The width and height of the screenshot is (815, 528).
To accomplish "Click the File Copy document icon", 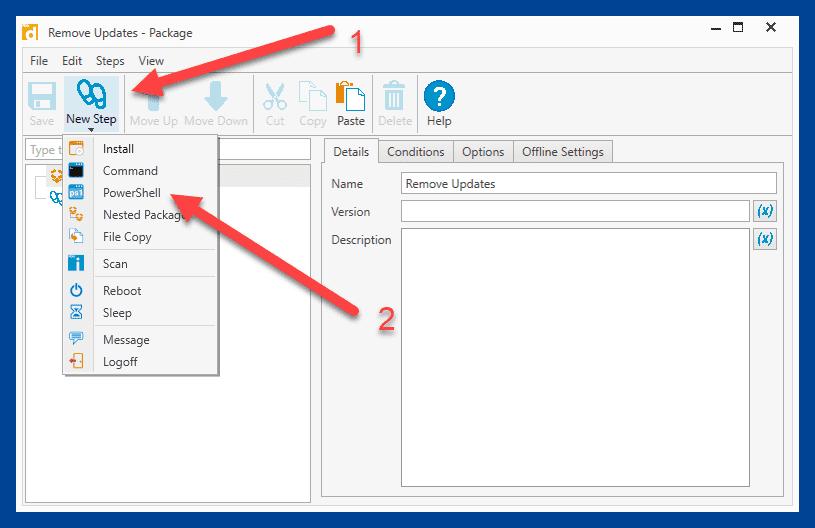I will click(76, 236).
